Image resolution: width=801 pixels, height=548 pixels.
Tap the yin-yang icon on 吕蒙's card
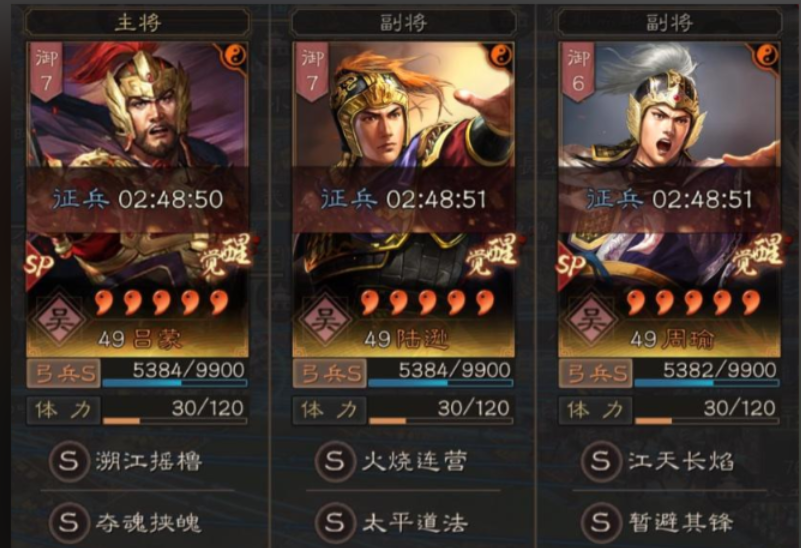click(x=235, y=55)
